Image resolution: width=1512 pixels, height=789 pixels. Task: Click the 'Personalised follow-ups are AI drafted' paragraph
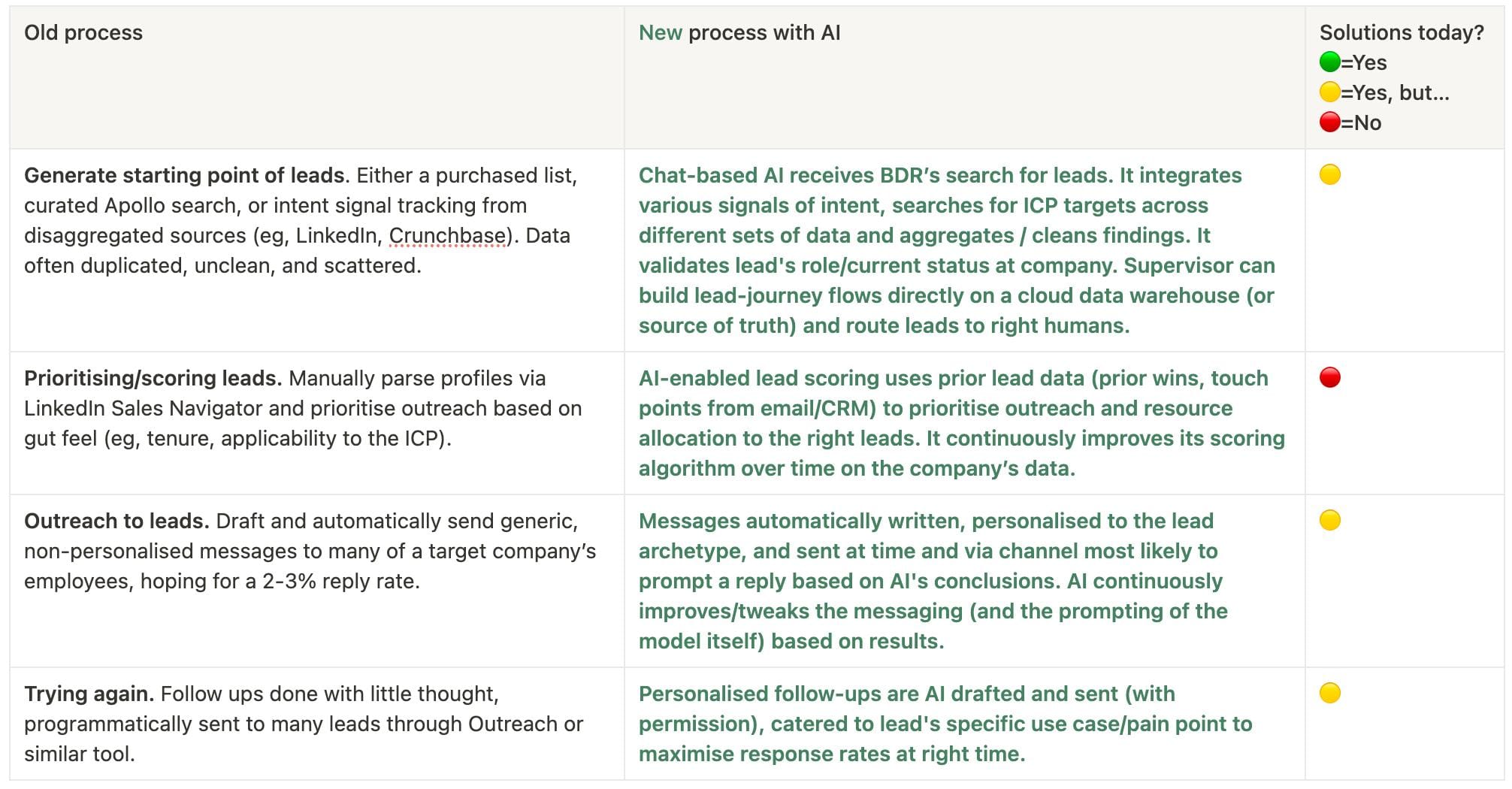pyautogui.click(x=945, y=724)
